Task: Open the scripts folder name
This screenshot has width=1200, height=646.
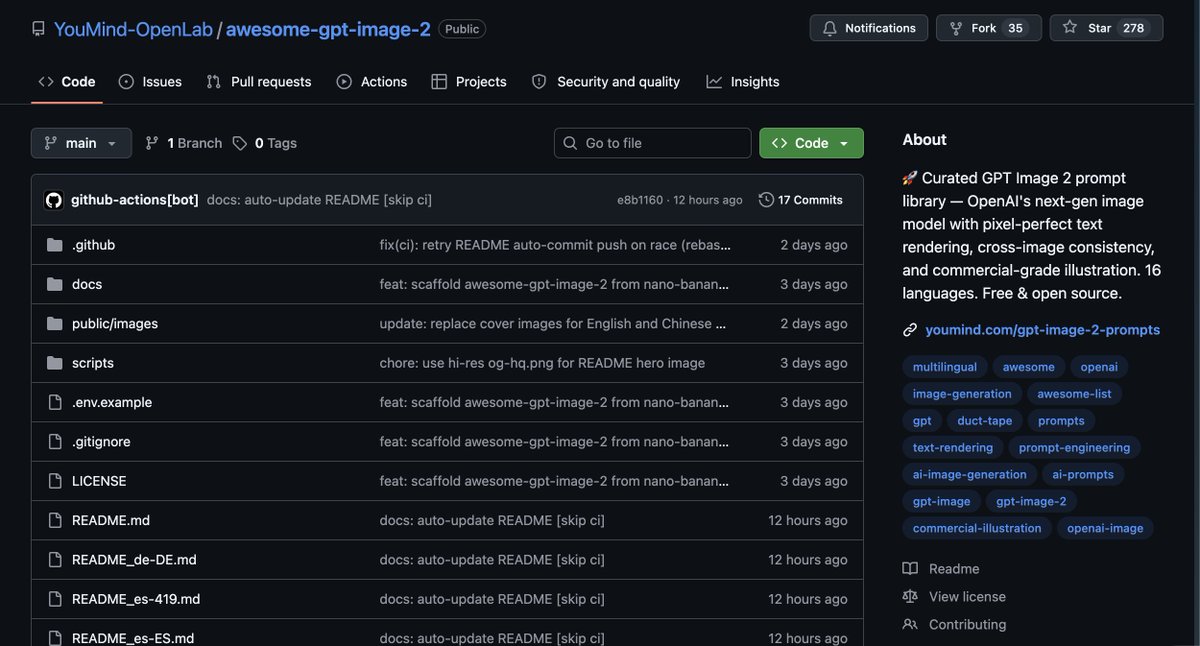Action: pyautogui.click(x=93, y=363)
